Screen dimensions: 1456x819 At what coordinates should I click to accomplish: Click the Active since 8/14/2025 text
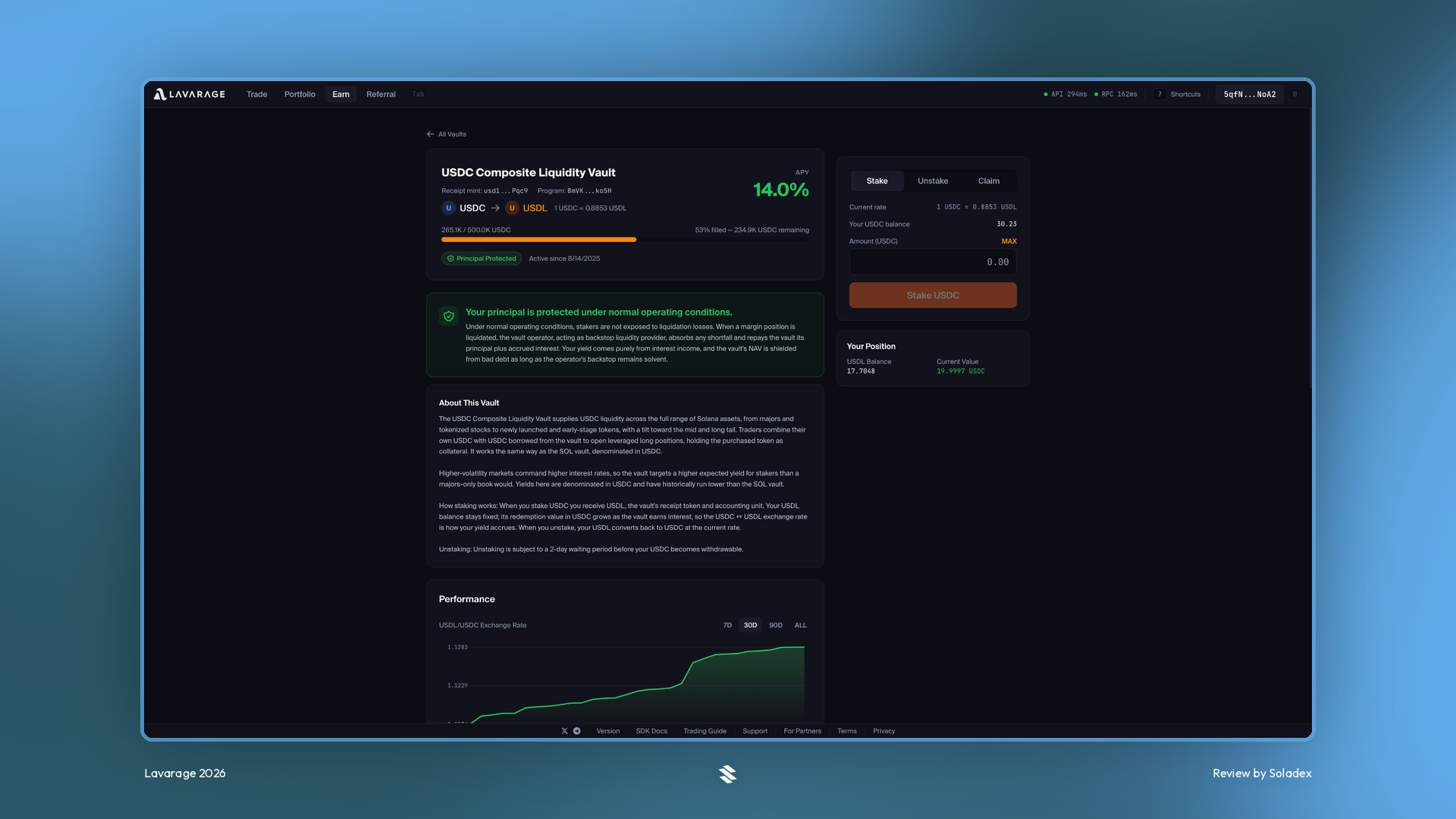point(564,259)
